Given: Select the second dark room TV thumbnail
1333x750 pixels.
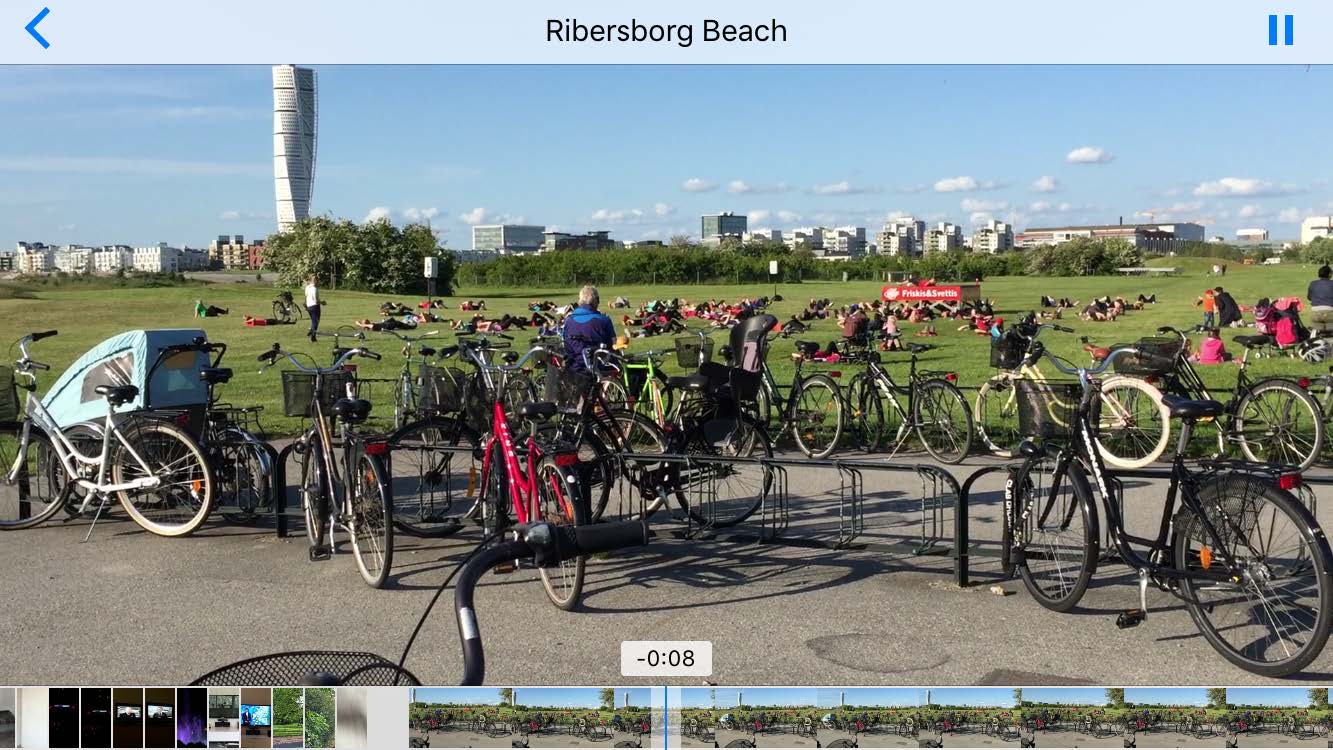Looking at the screenshot, I should click(x=159, y=718).
